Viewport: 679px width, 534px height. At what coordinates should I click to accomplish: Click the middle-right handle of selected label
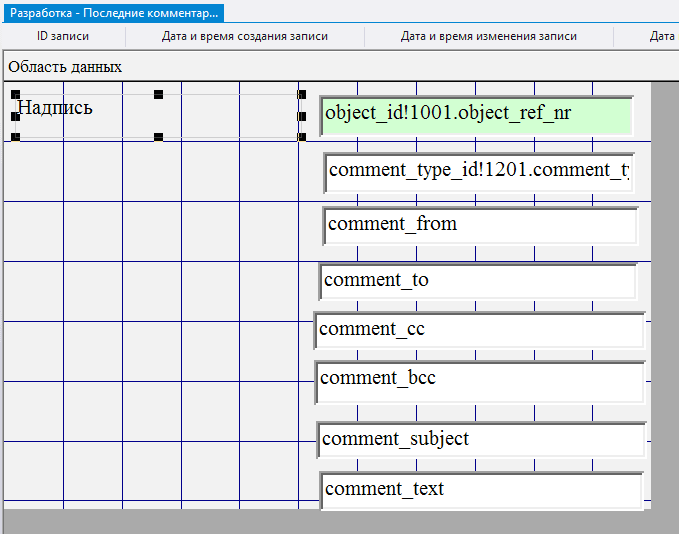302,116
